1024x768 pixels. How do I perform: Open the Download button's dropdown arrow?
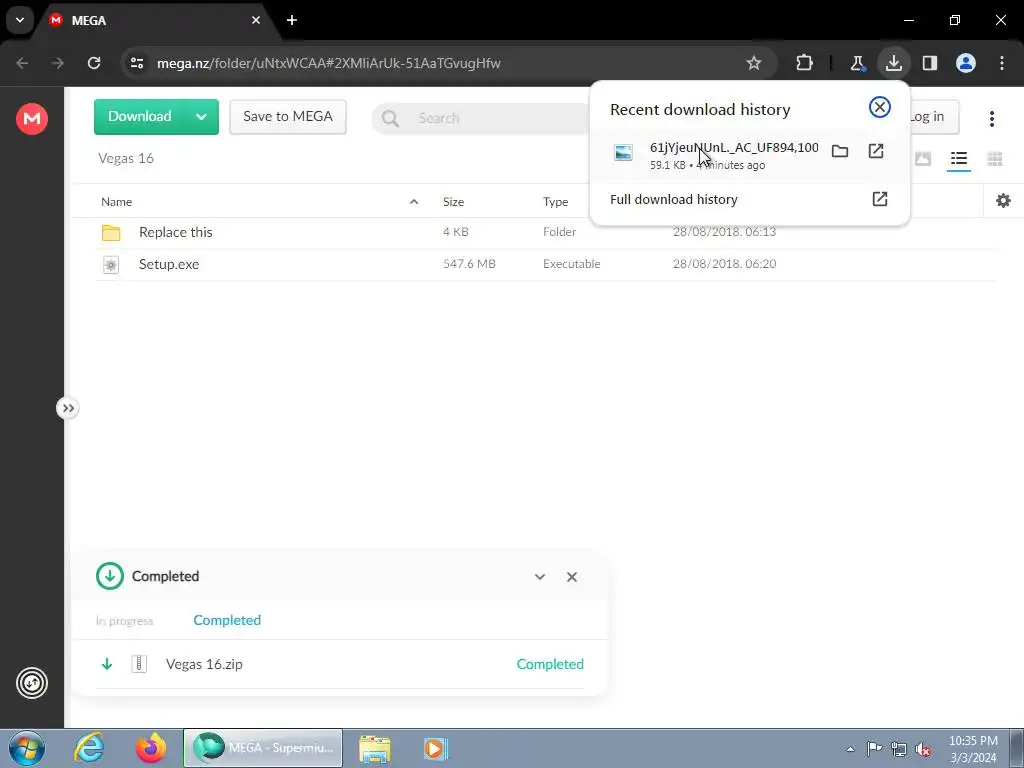coord(201,117)
